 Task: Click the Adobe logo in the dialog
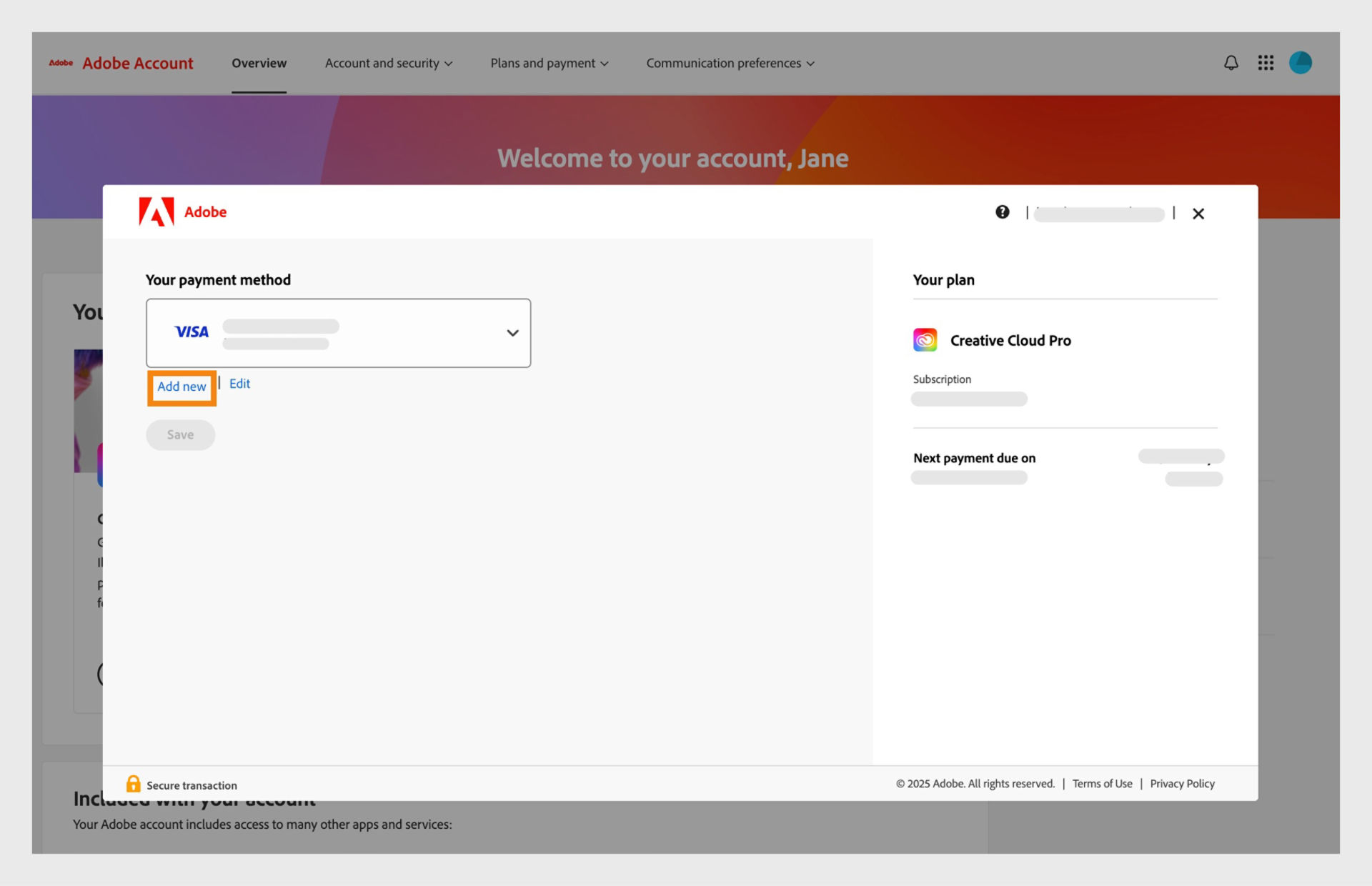pyautogui.click(x=182, y=211)
